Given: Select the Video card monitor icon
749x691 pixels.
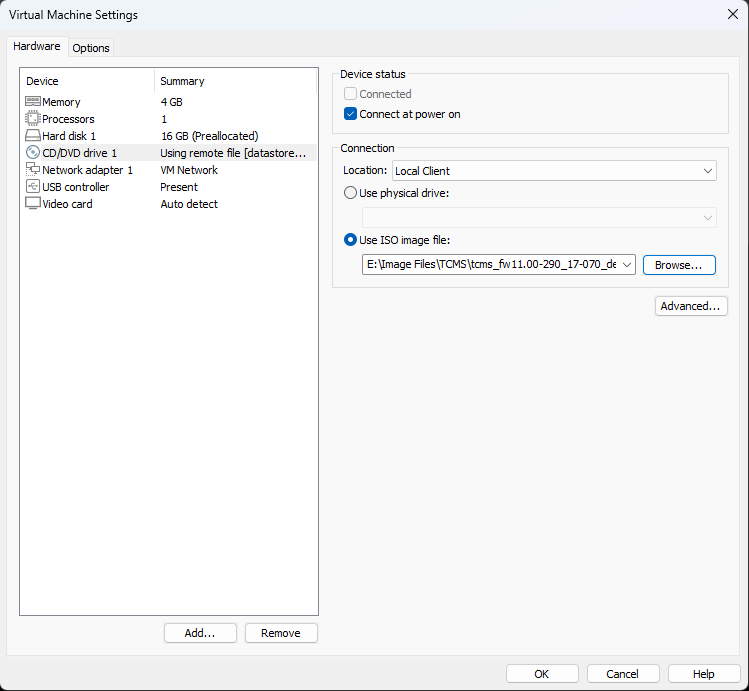Looking at the screenshot, I should [x=33, y=204].
